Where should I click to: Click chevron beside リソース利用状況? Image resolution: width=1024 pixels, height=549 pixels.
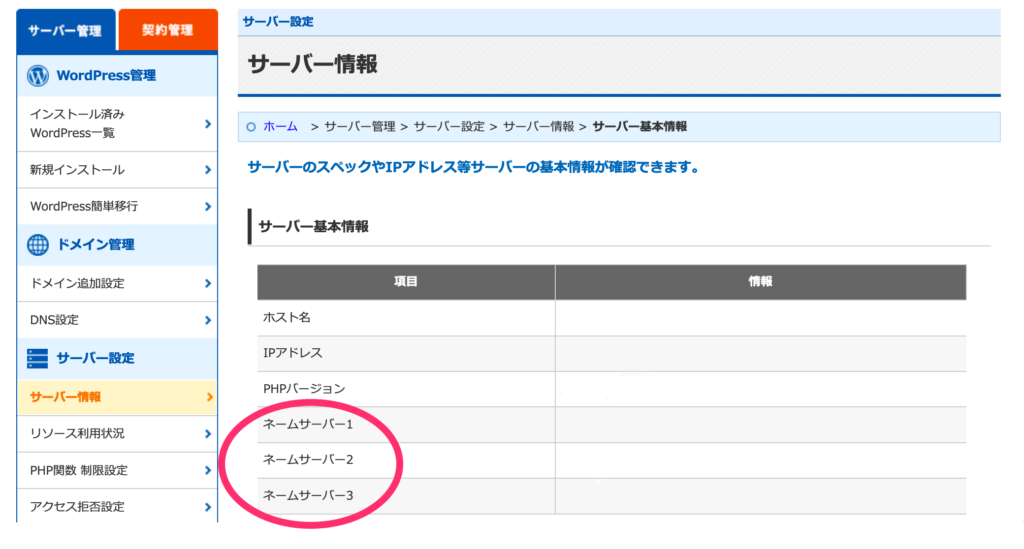[208, 433]
